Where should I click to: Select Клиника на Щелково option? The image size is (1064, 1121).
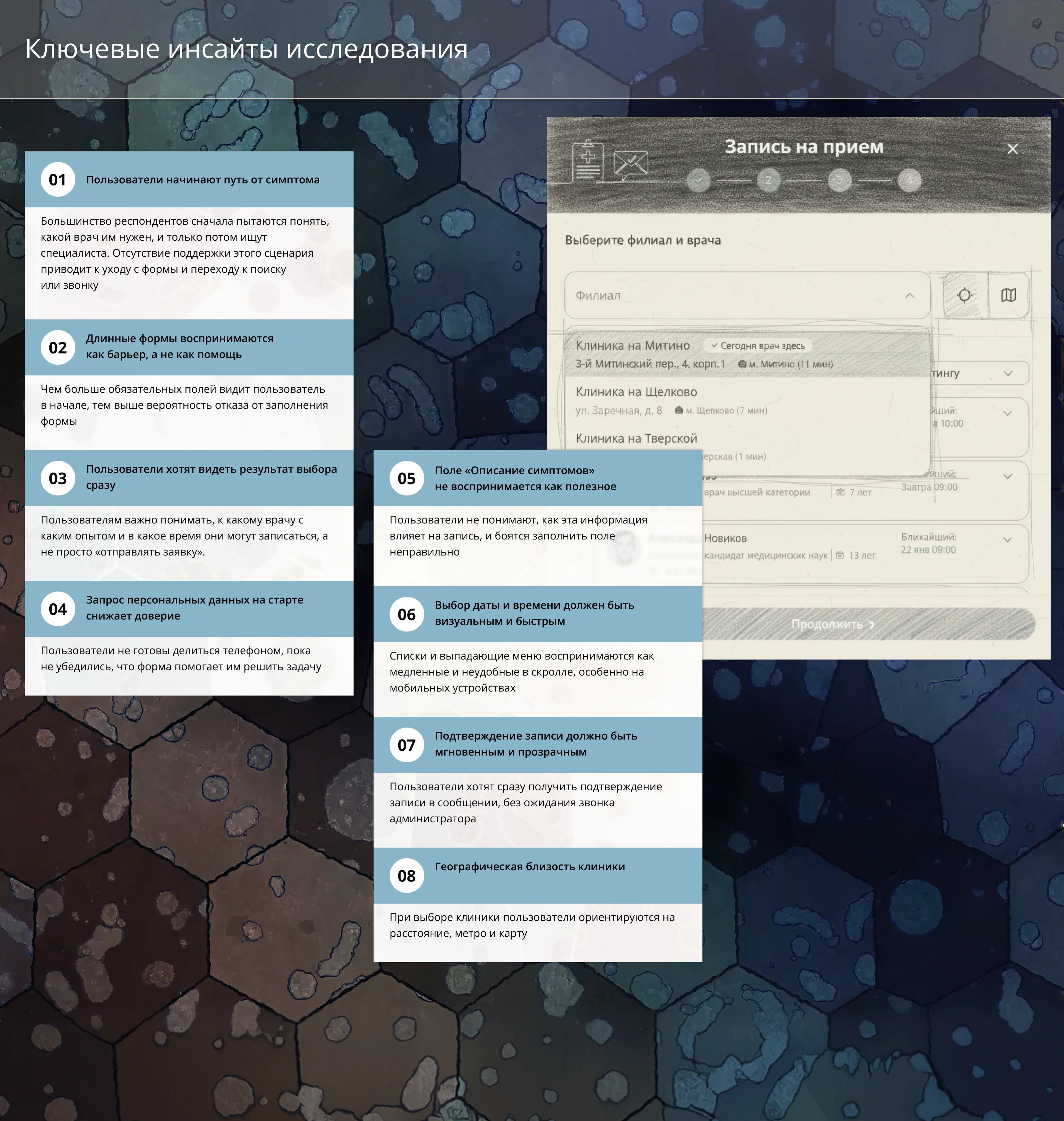click(636, 392)
